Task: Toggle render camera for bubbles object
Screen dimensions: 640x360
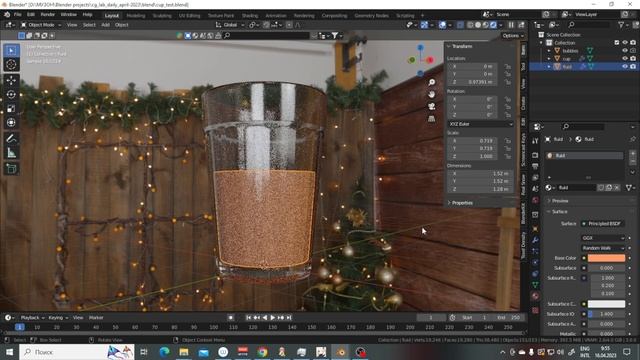Action: (x=633, y=51)
